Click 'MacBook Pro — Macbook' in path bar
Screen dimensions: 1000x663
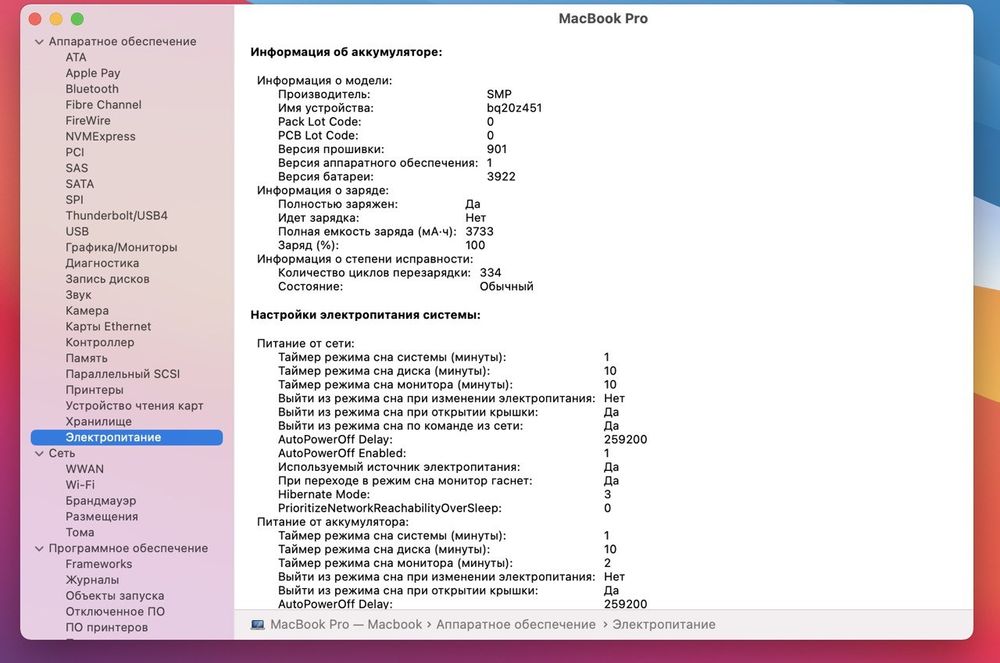click(346, 625)
